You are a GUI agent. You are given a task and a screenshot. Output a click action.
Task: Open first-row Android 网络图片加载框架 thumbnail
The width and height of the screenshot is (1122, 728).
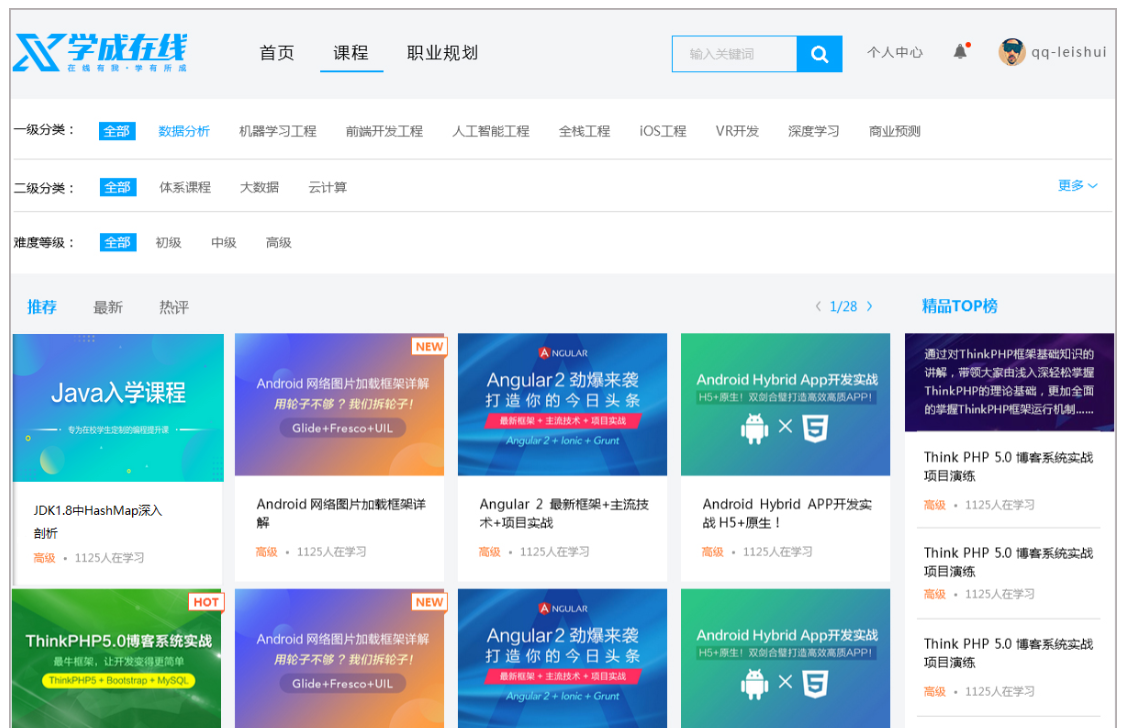coord(339,404)
